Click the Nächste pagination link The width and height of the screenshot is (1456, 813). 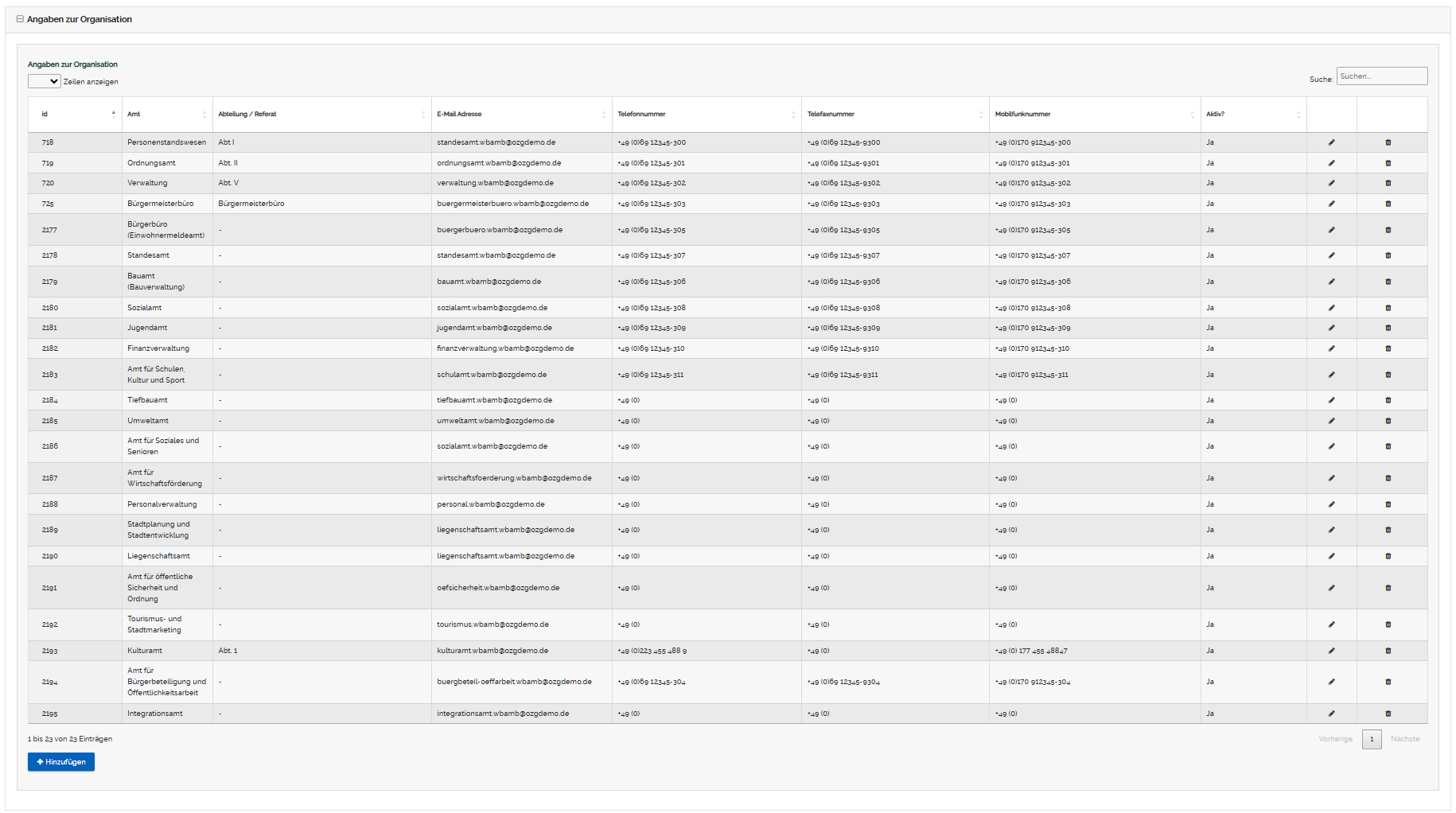pyautogui.click(x=1404, y=739)
